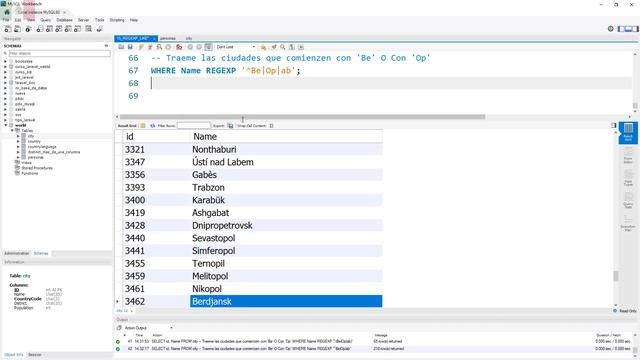Click the result grid vertical scrollbar

pyautogui.click(x=616, y=276)
